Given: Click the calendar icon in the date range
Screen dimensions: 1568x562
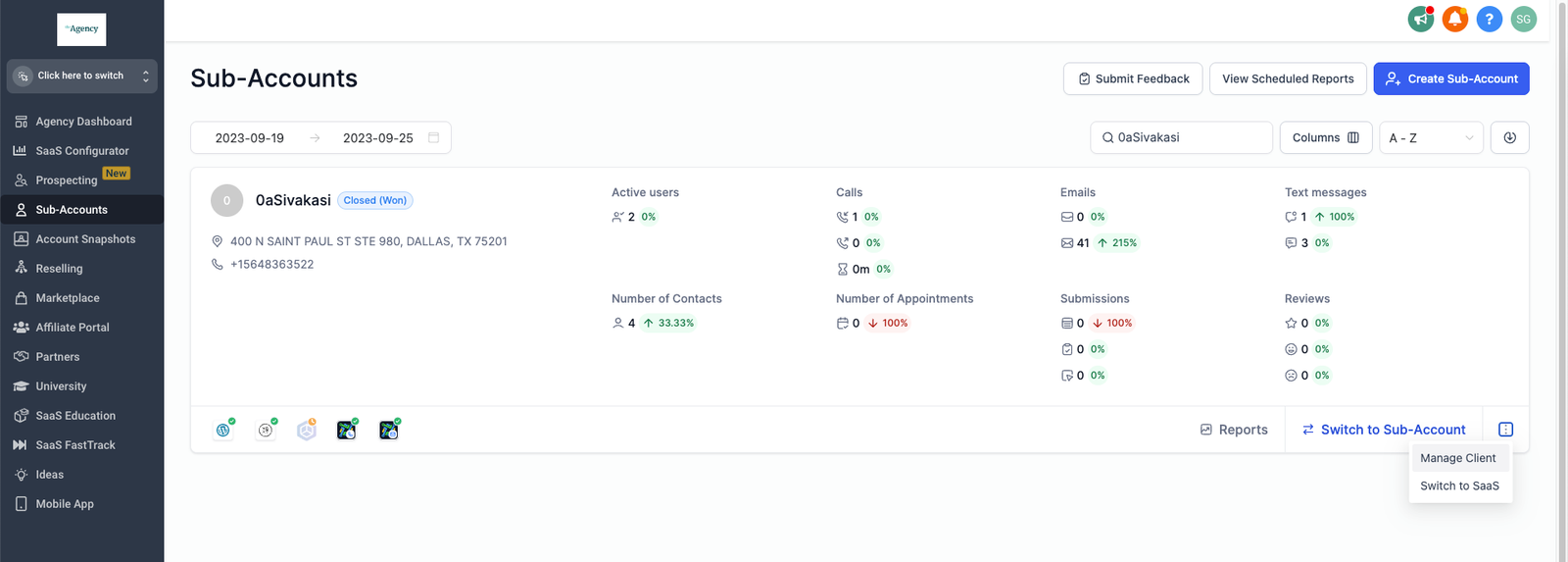Looking at the screenshot, I should tap(433, 138).
